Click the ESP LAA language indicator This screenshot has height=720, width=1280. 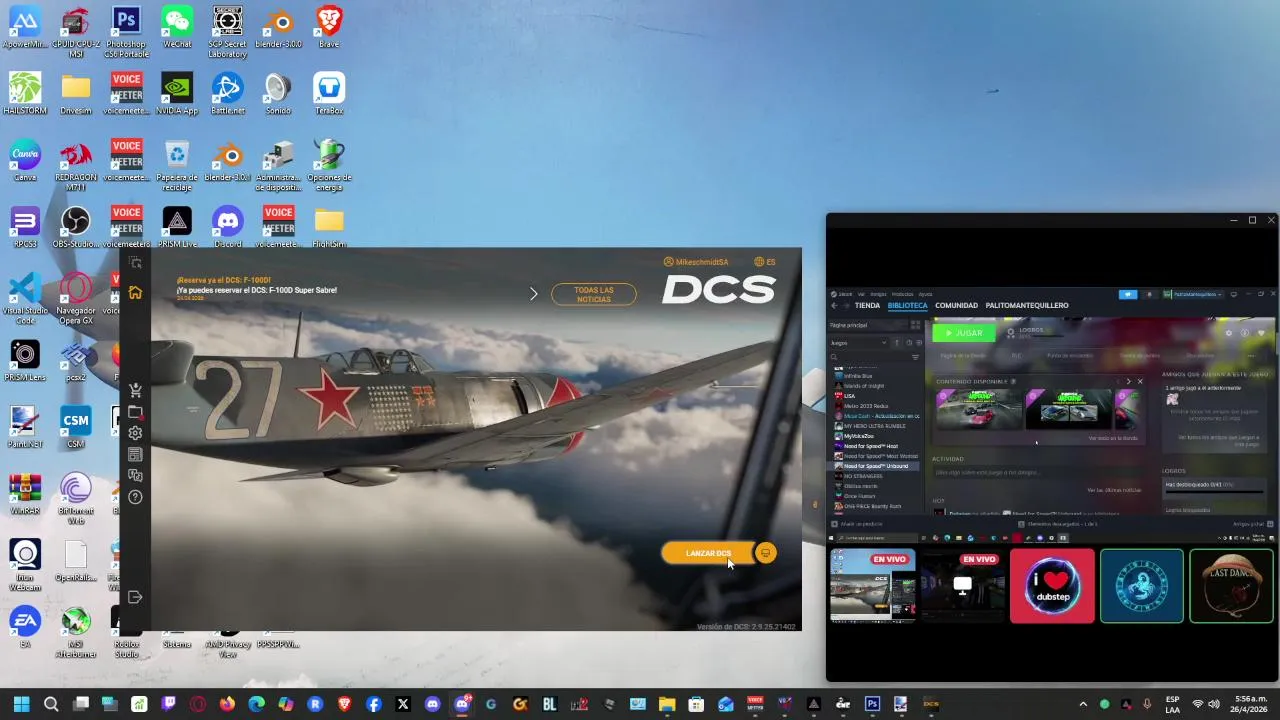[1172, 704]
